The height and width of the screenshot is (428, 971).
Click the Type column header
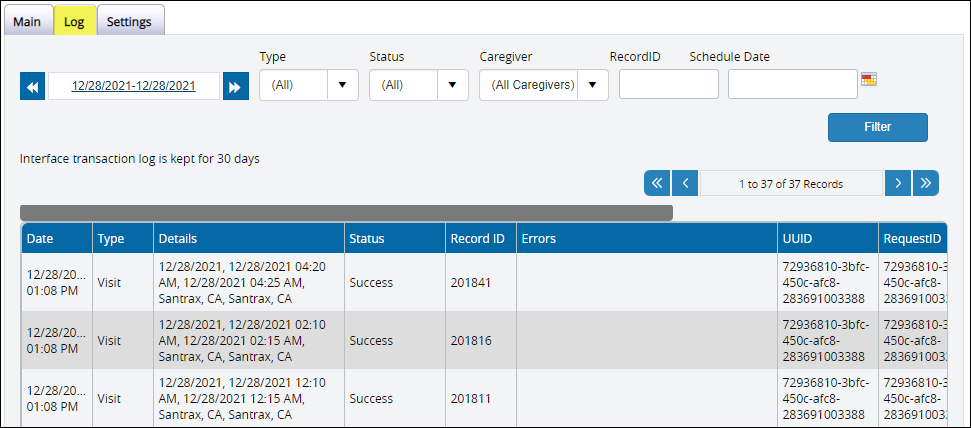123,238
